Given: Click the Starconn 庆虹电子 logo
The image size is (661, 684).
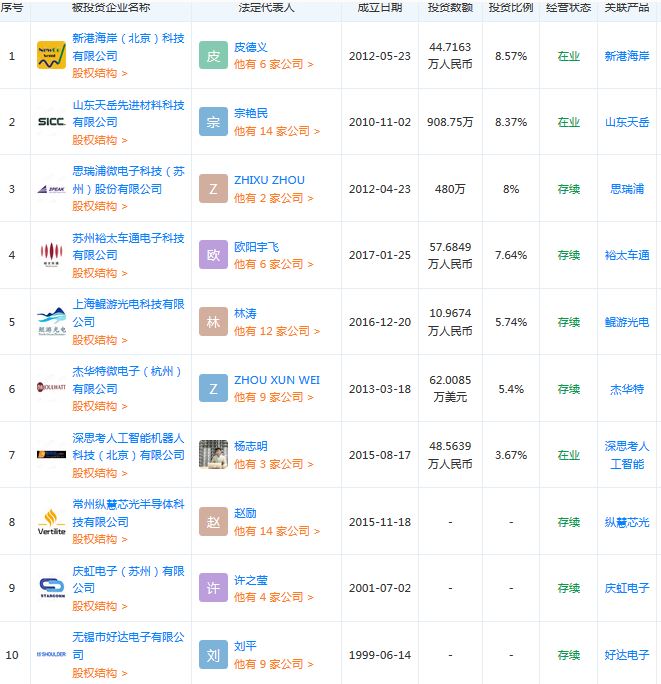Looking at the screenshot, I should [52, 588].
